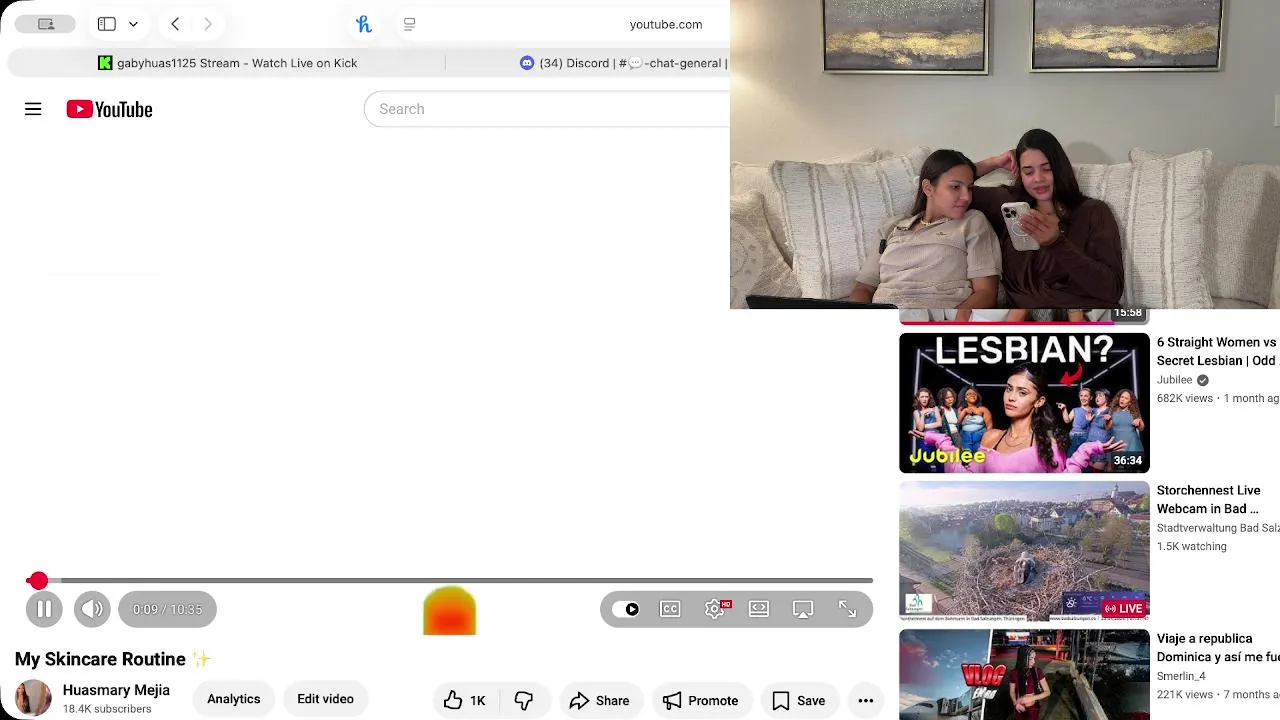
Task: Click the Smerlin_4 channel name
Action: pos(1181,676)
